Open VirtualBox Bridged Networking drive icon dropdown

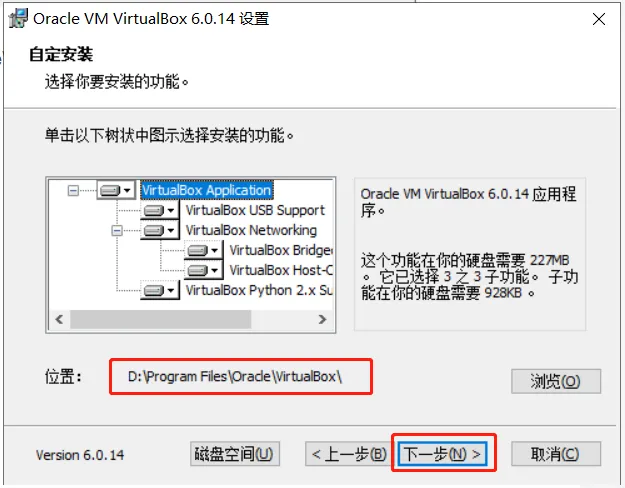tap(204, 250)
